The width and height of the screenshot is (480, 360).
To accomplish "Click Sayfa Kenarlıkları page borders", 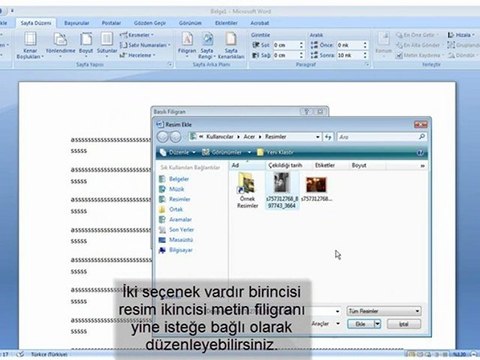I will point(231,46).
